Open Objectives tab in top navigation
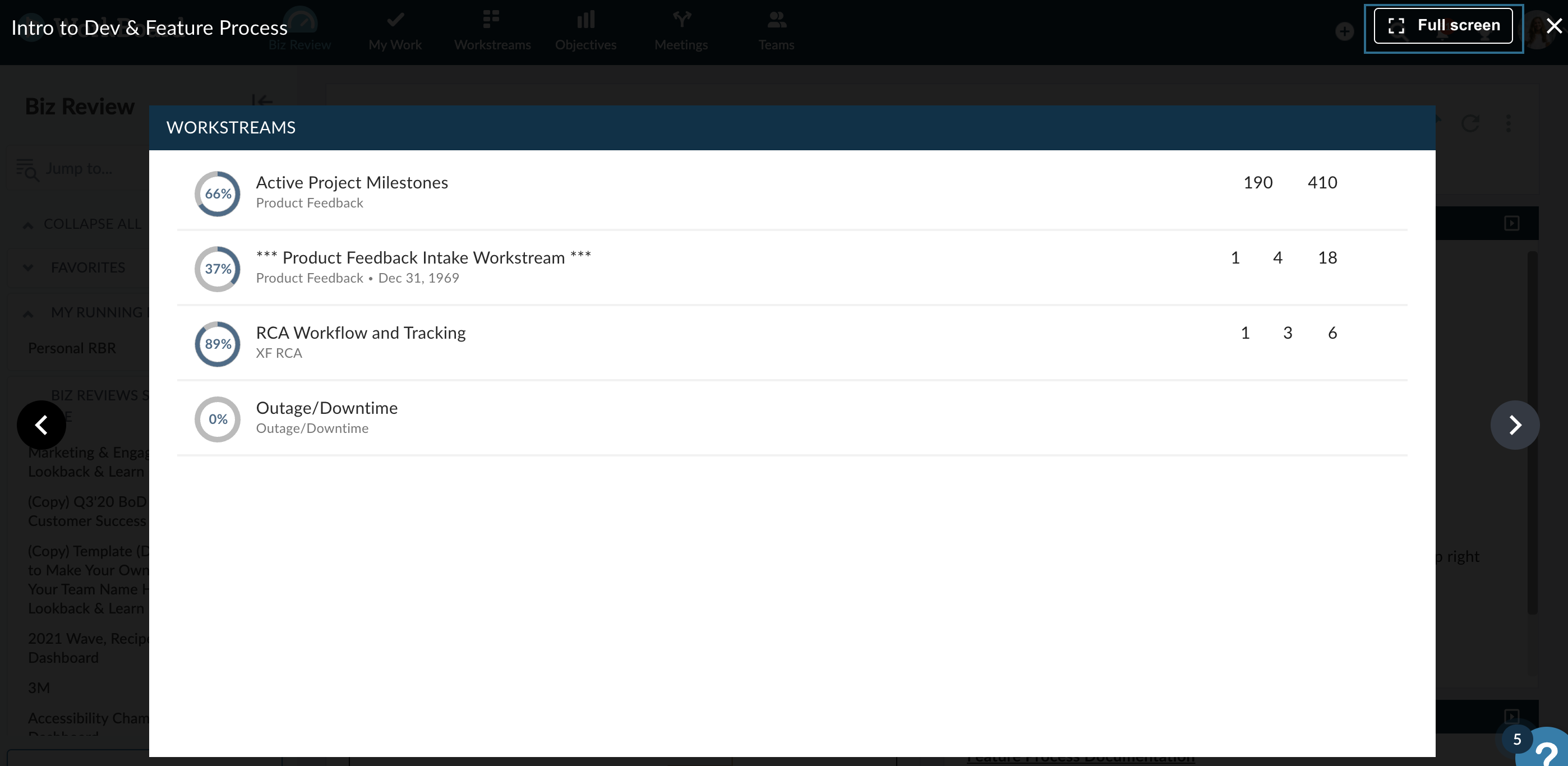This screenshot has height=766, width=1568. point(585,30)
